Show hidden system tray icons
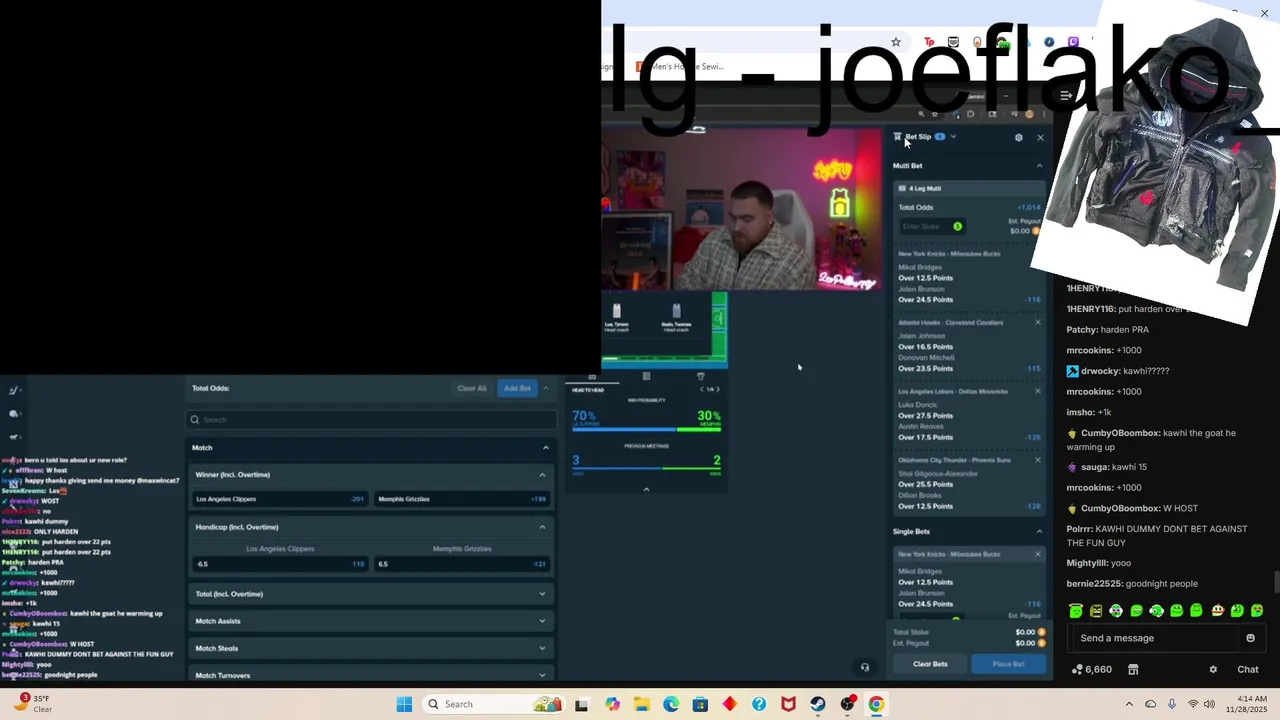 pyautogui.click(x=1129, y=704)
